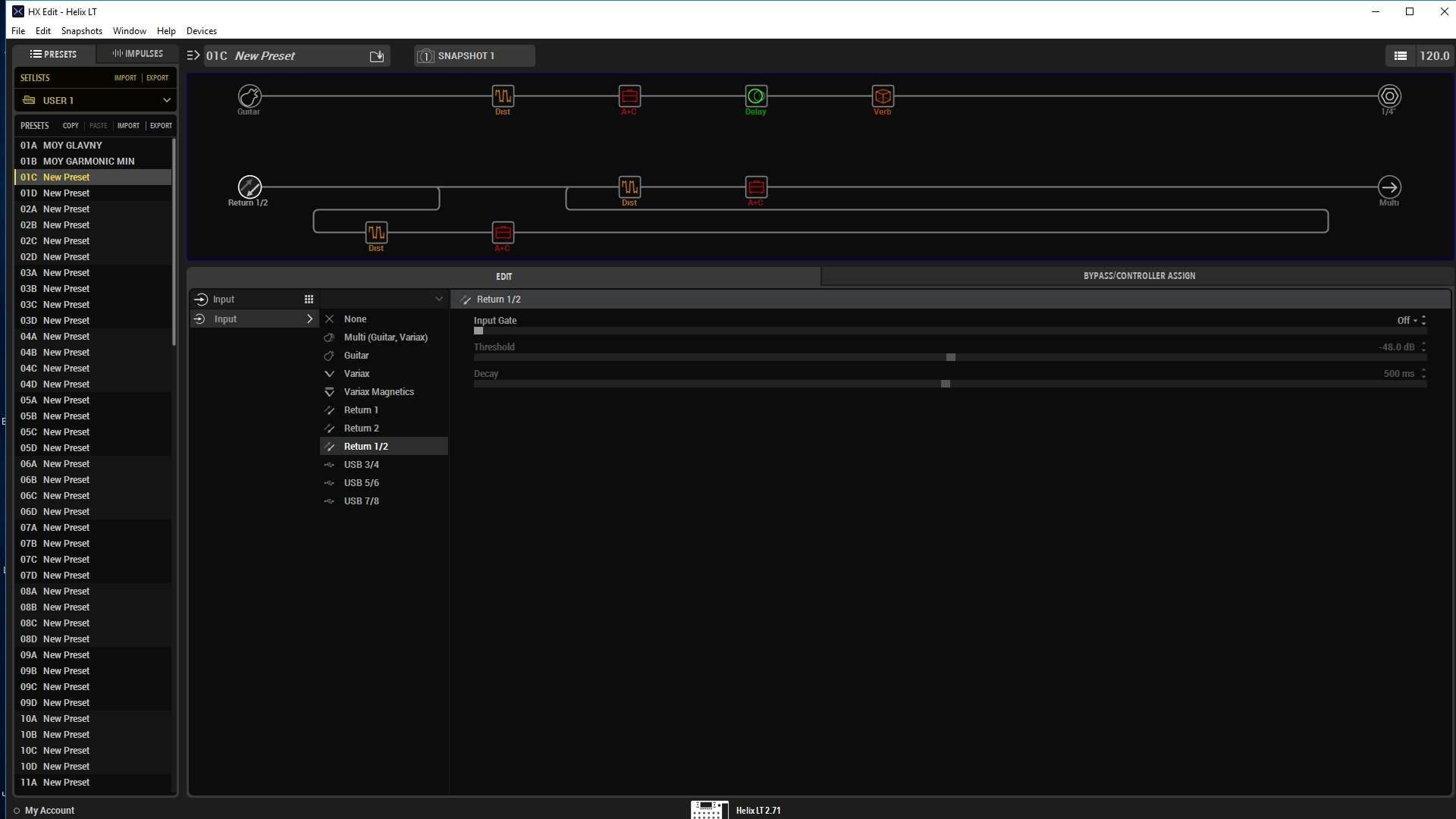
Task: Click the Multi output block icon
Action: (1389, 187)
